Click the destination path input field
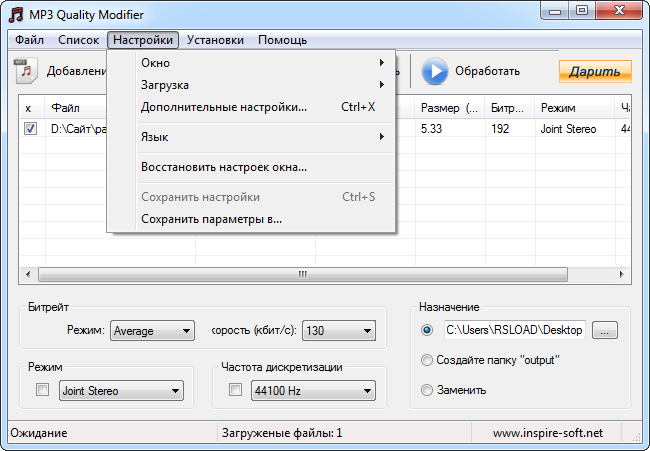The height and width of the screenshot is (451, 650). (514, 330)
